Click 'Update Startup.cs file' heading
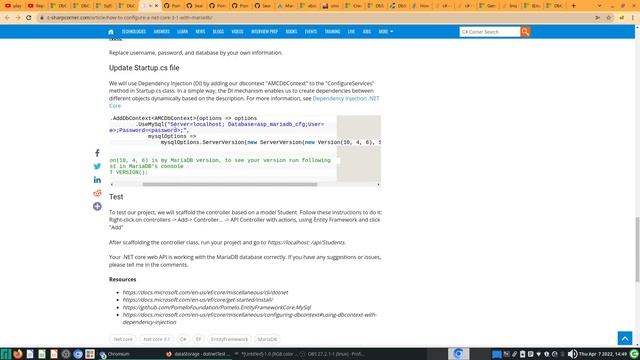 144,68
